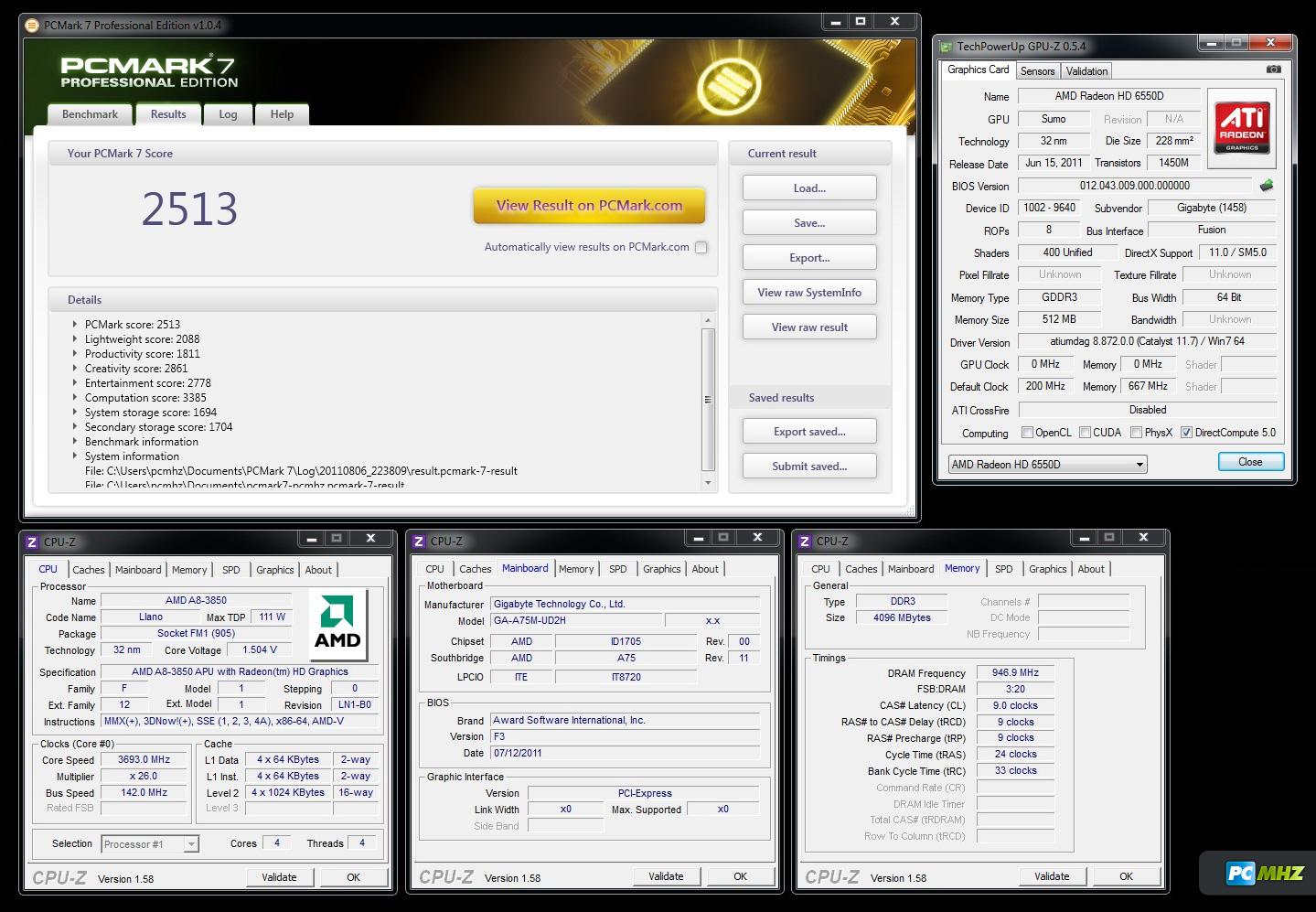Click the BIOS Version 012.043.009.000.000000 field
The width and height of the screenshot is (1316, 912).
point(1135,186)
